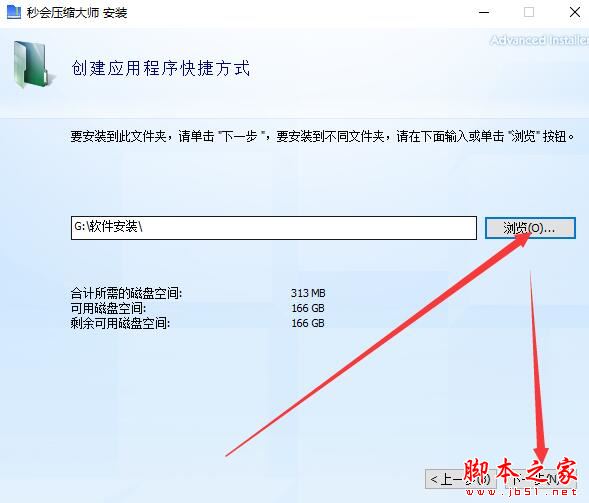Click the instruction text 要安装到此文件夹

pos(322,136)
